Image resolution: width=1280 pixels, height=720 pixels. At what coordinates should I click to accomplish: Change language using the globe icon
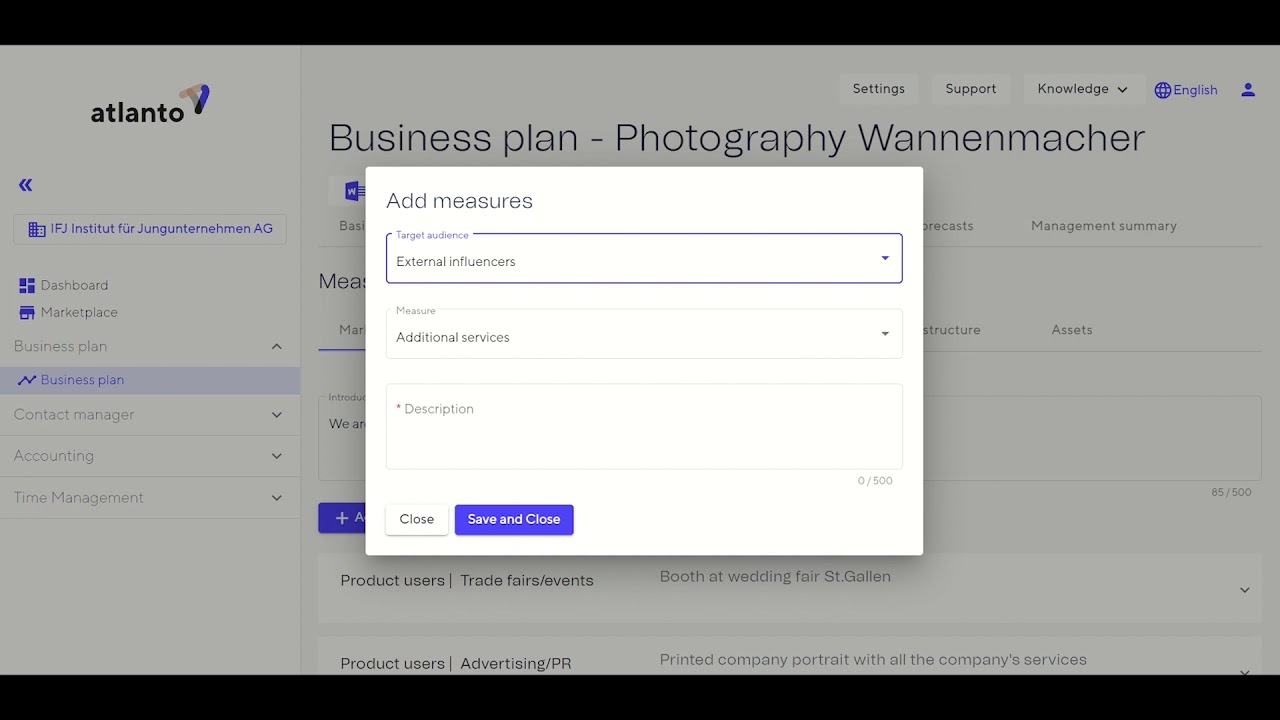(1161, 90)
